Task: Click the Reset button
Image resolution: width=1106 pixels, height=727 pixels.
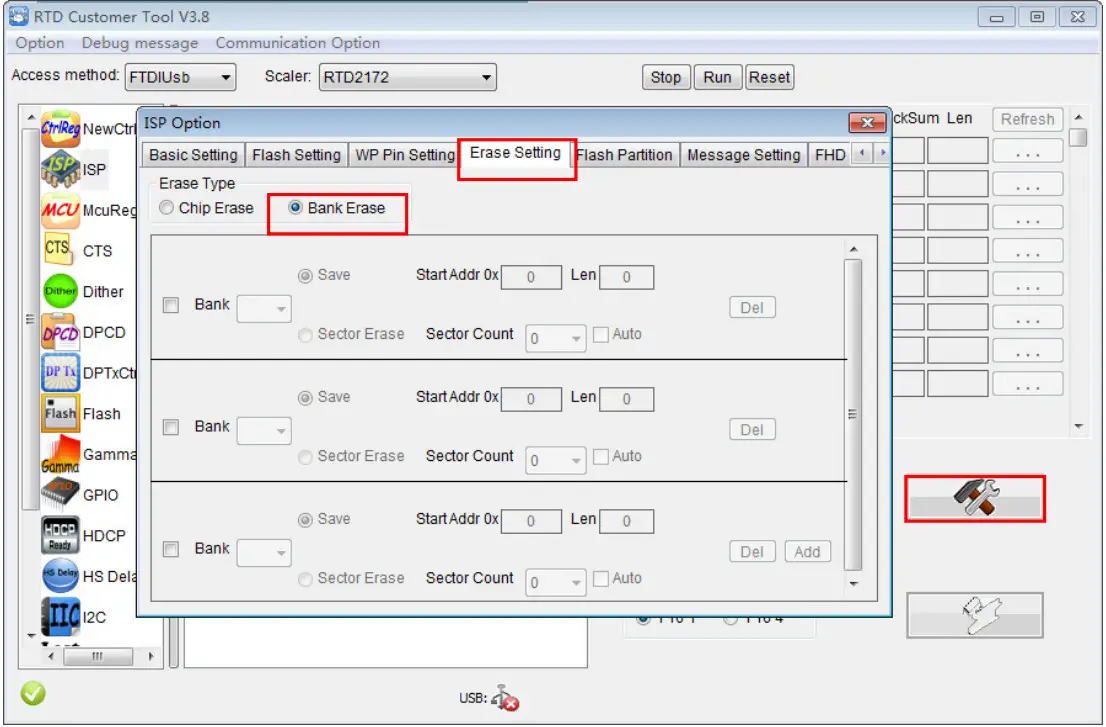Action: pyautogui.click(x=769, y=77)
